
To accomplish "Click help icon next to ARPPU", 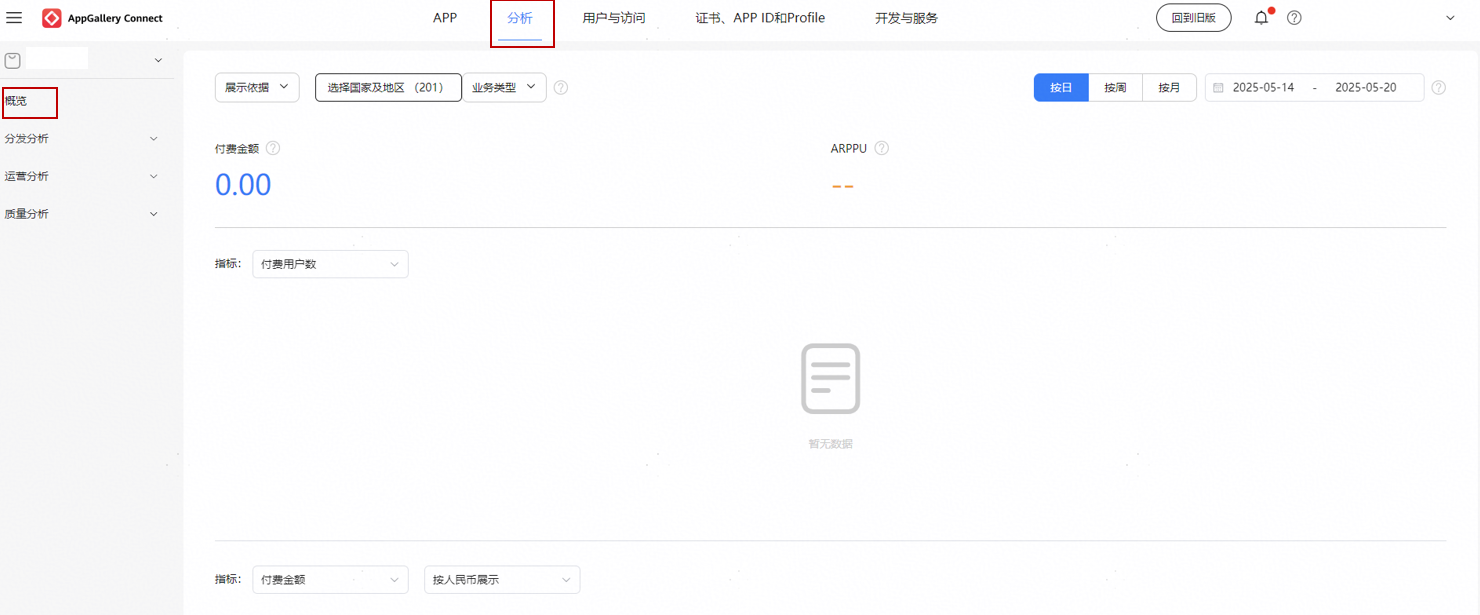I will point(882,148).
